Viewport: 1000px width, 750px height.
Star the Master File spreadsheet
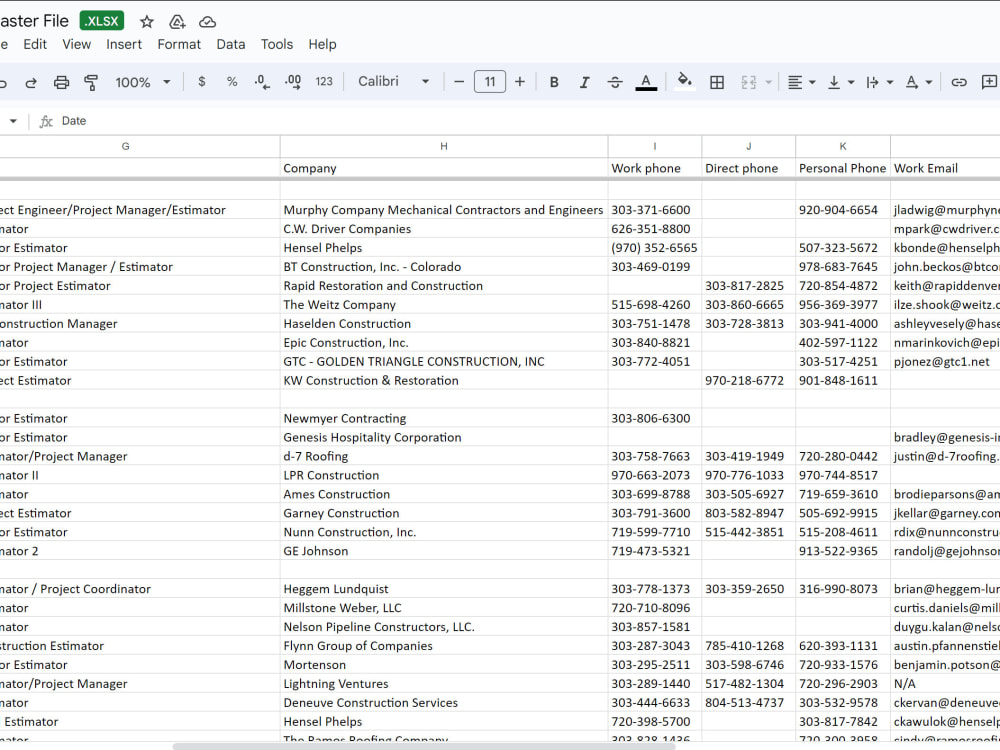tap(146, 20)
